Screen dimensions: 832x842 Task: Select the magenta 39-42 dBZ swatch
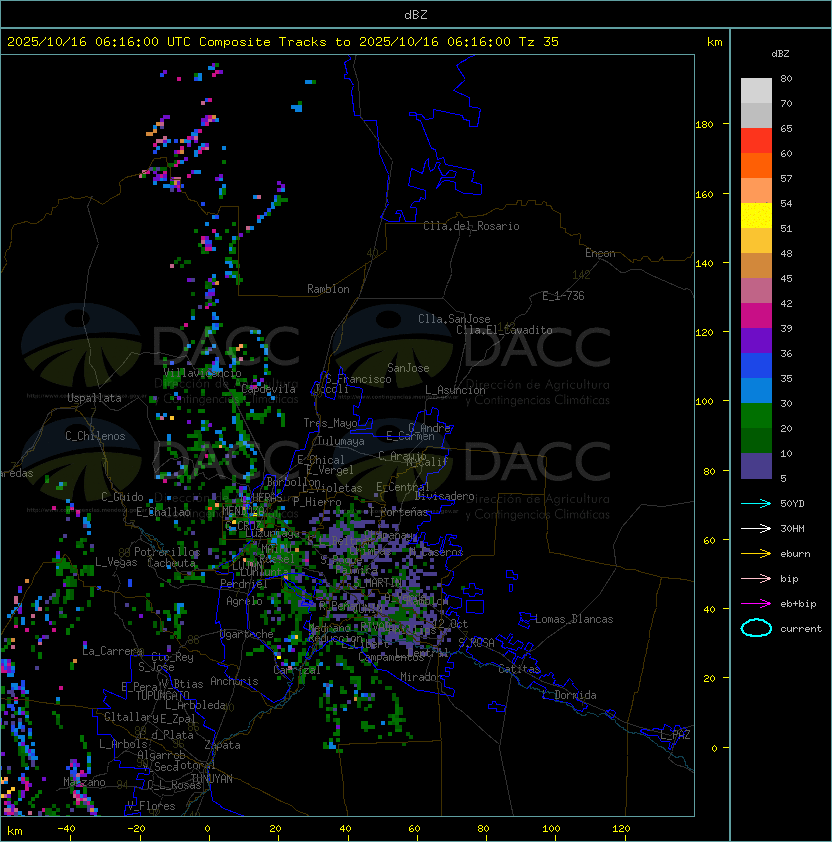(x=756, y=315)
